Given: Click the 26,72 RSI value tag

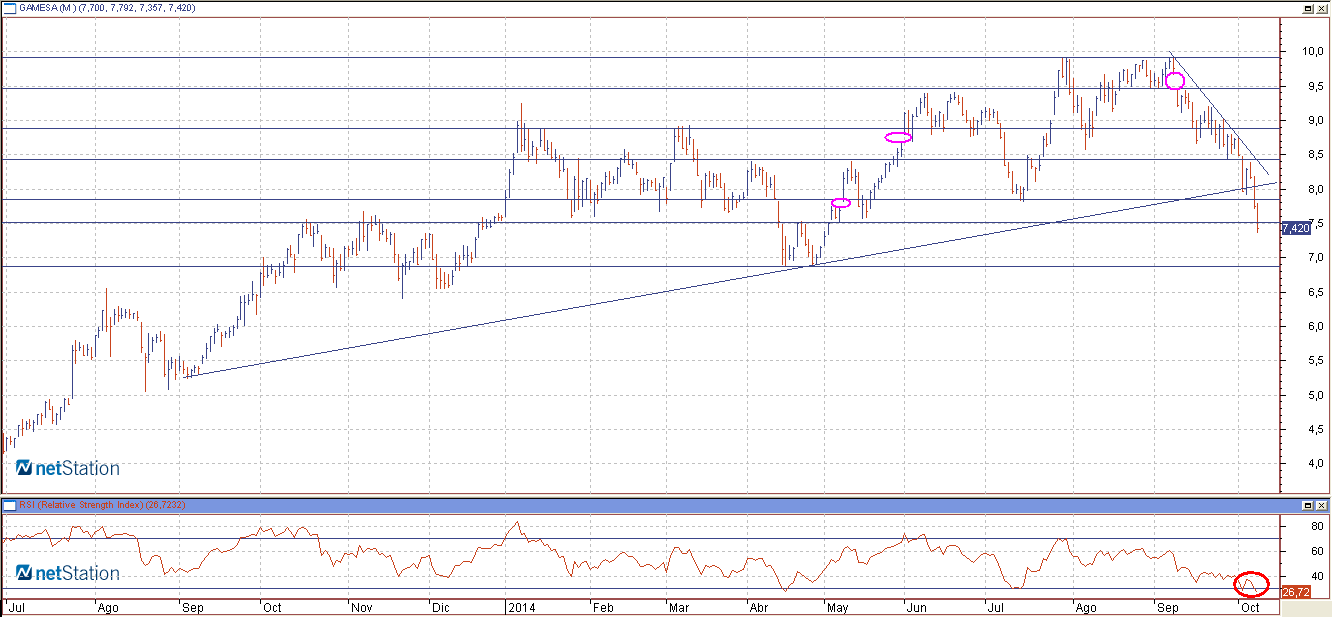Looking at the screenshot, I should (1295, 593).
